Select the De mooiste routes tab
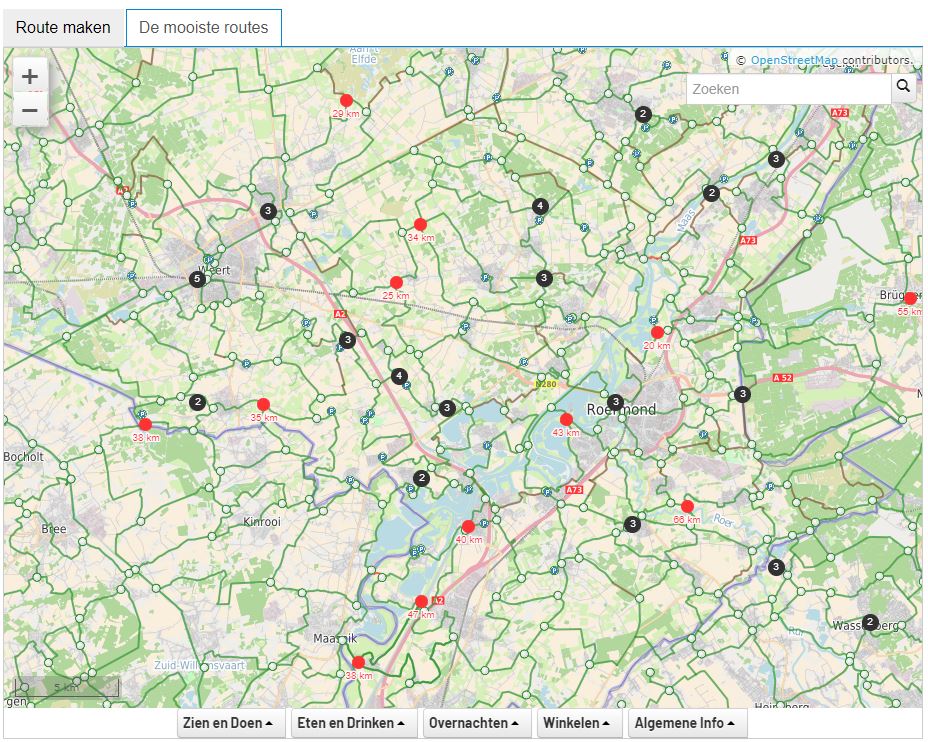The height and width of the screenshot is (742, 928). click(x=202, y=27)
